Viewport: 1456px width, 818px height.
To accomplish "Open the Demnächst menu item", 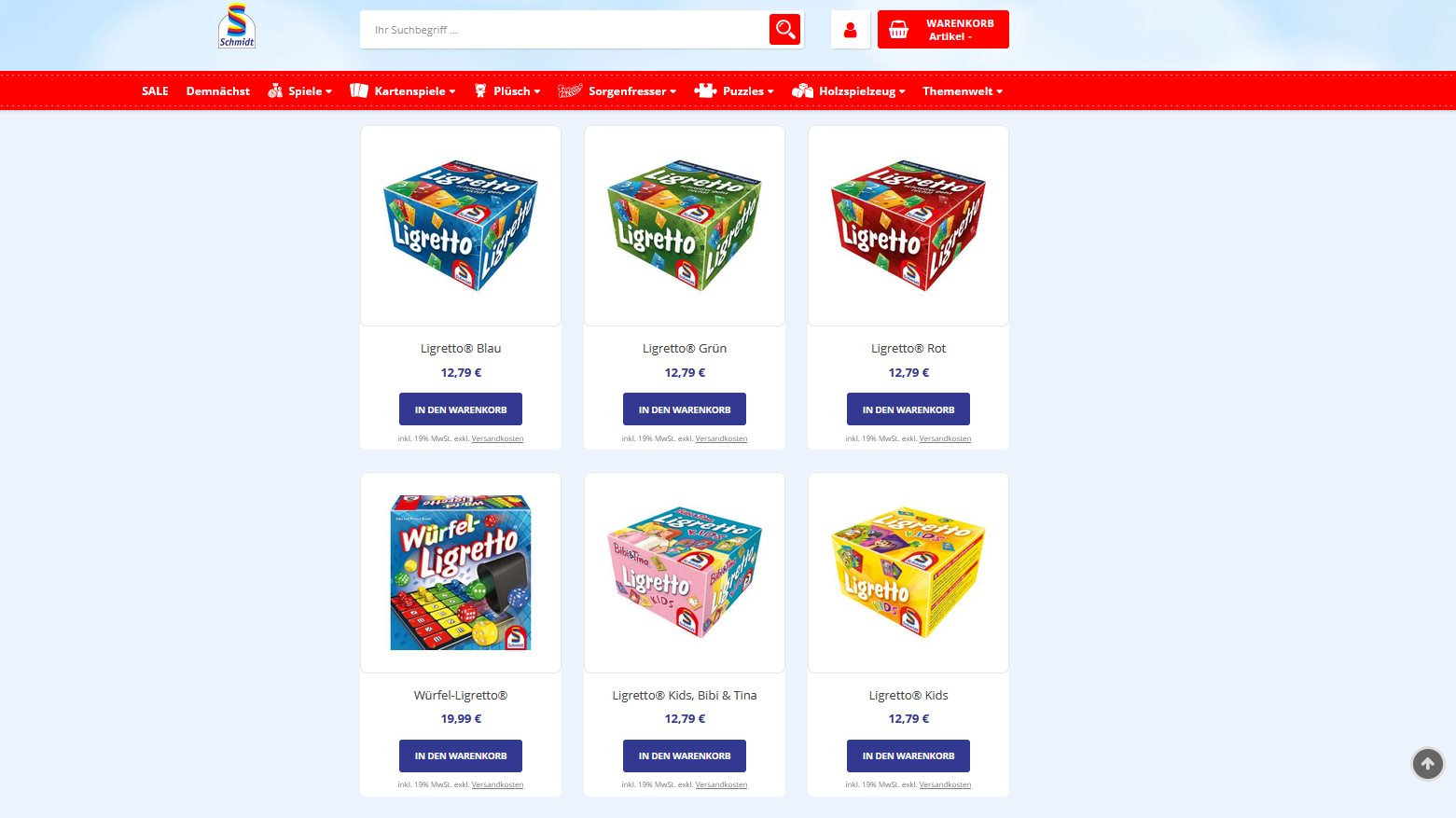I will click(x=218, y=90).
